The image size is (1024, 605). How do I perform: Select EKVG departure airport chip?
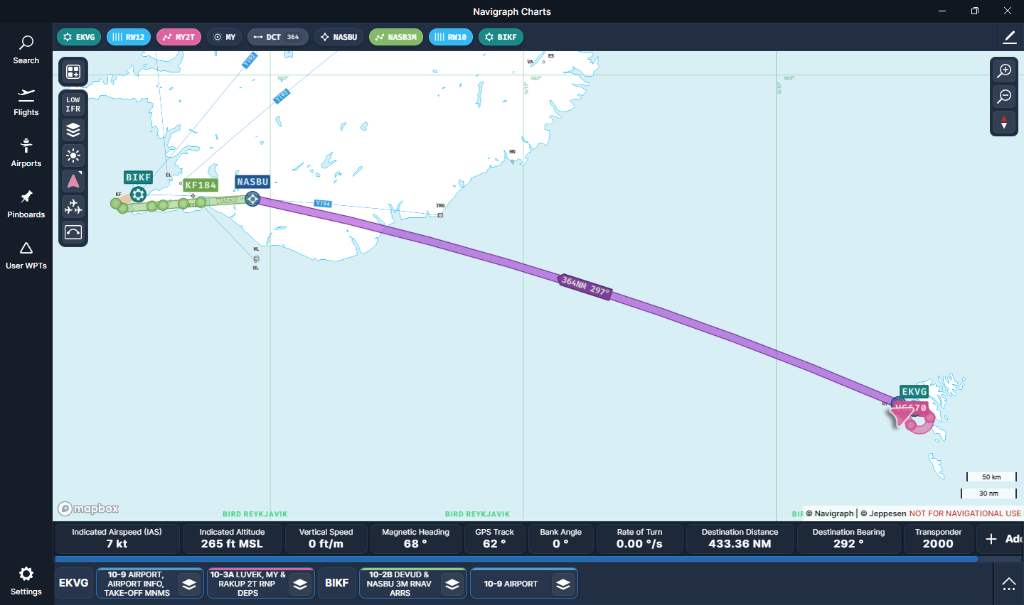coord(79,37)
